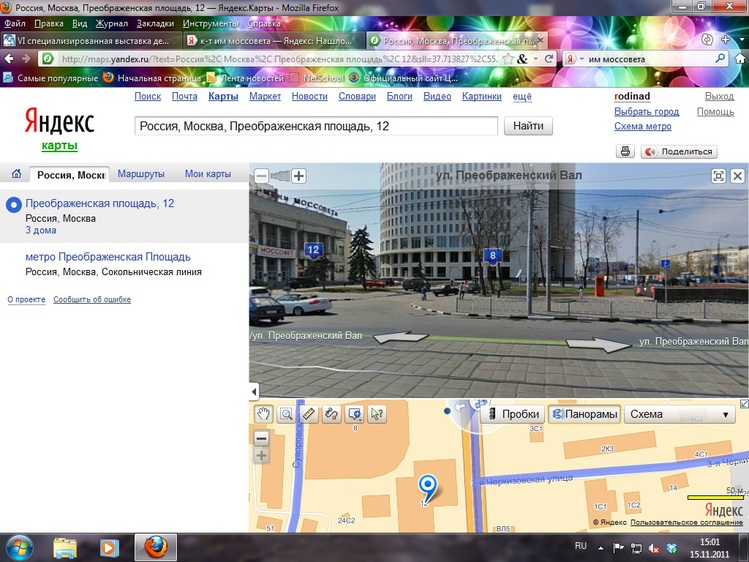Select the ruler distance measuring tool
749x562 pixels.
(309, 414)
